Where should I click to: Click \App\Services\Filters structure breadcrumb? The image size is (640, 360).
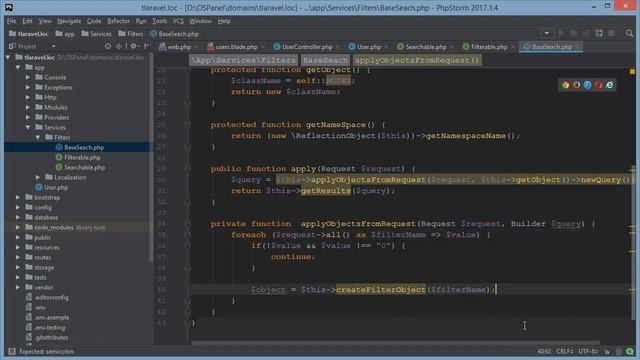coord(244,60)
